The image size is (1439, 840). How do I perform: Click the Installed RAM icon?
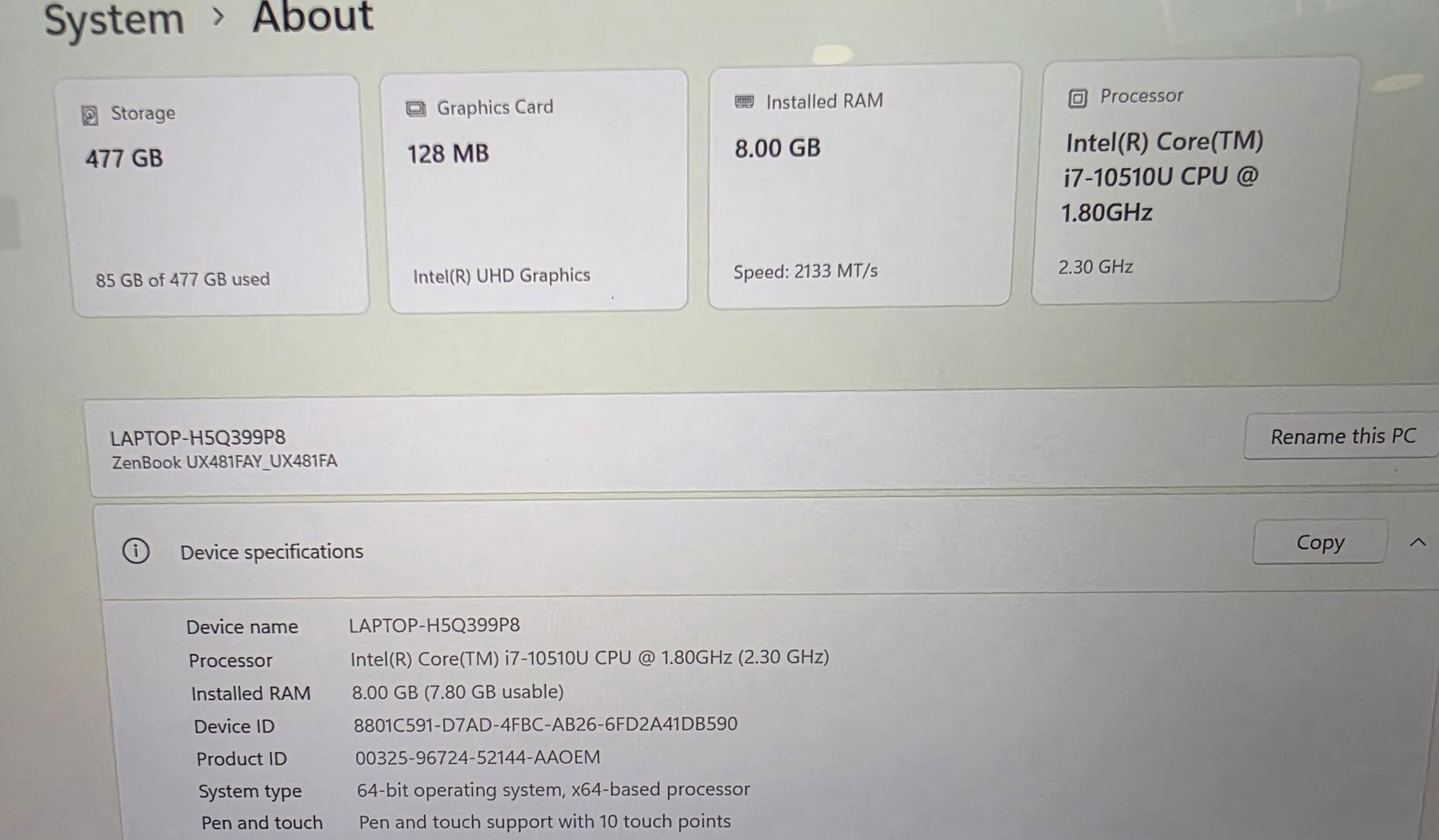pos(744,102)
